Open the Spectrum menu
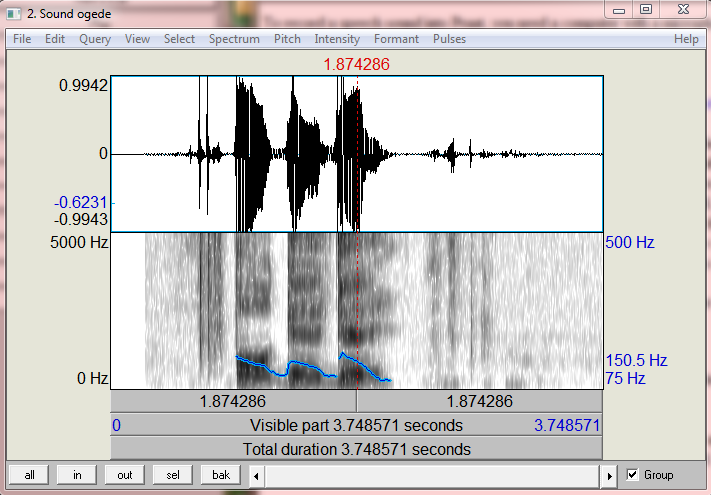The width and height of the screenshot is (711, 495). 234,39
